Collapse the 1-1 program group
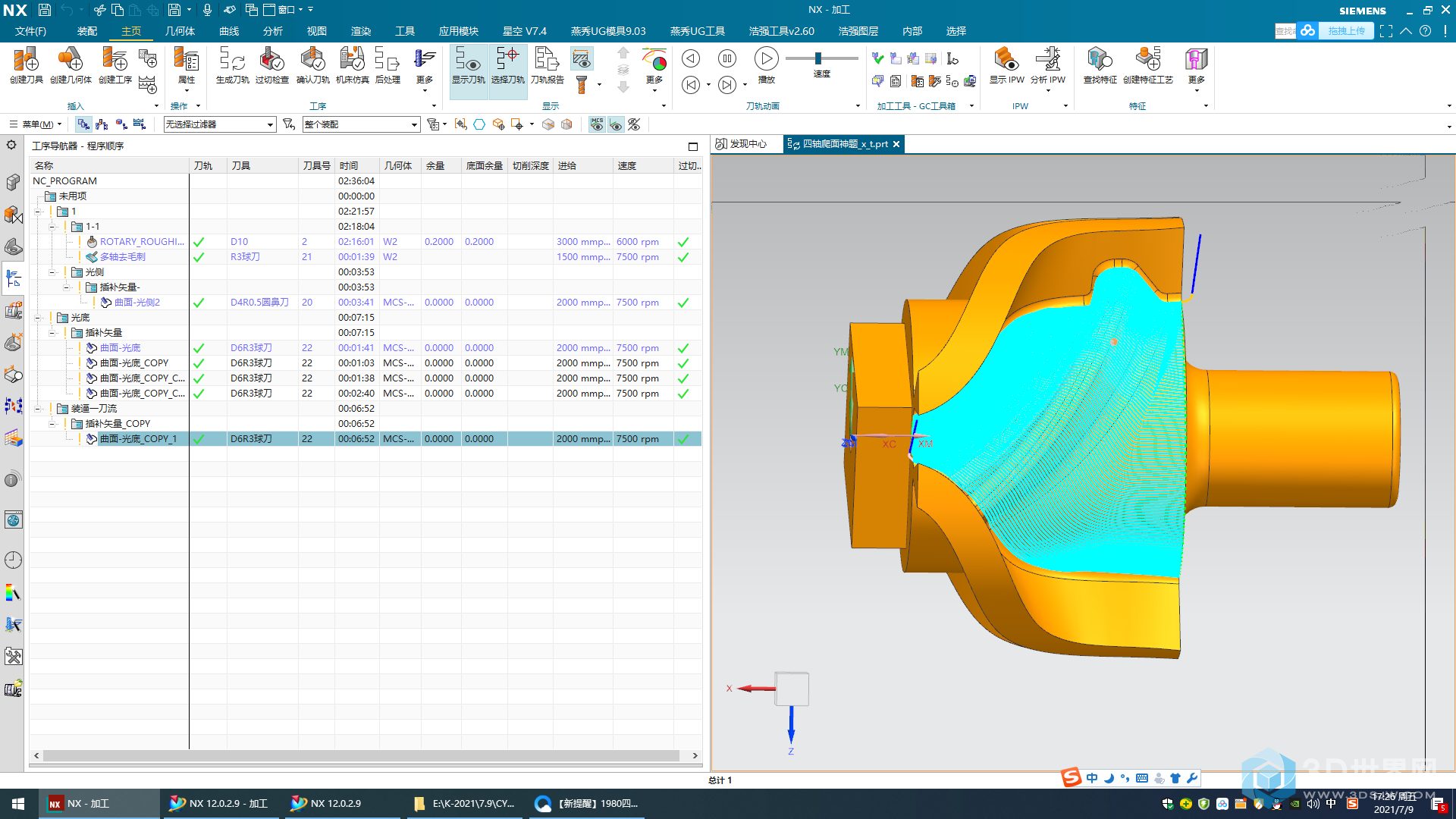1456x819 pixels. [x=52, y=227]
